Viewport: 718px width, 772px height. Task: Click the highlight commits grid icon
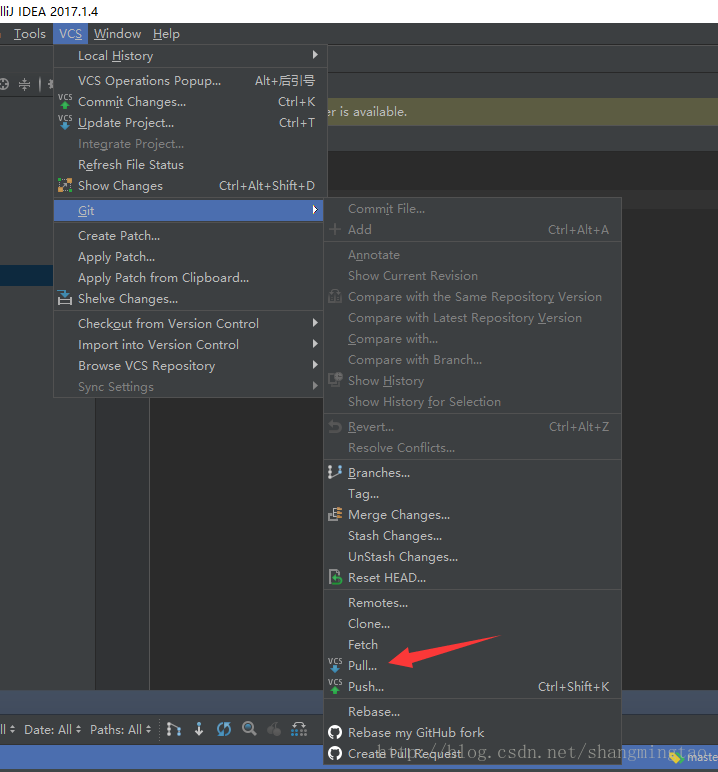[x=299, y=729]
